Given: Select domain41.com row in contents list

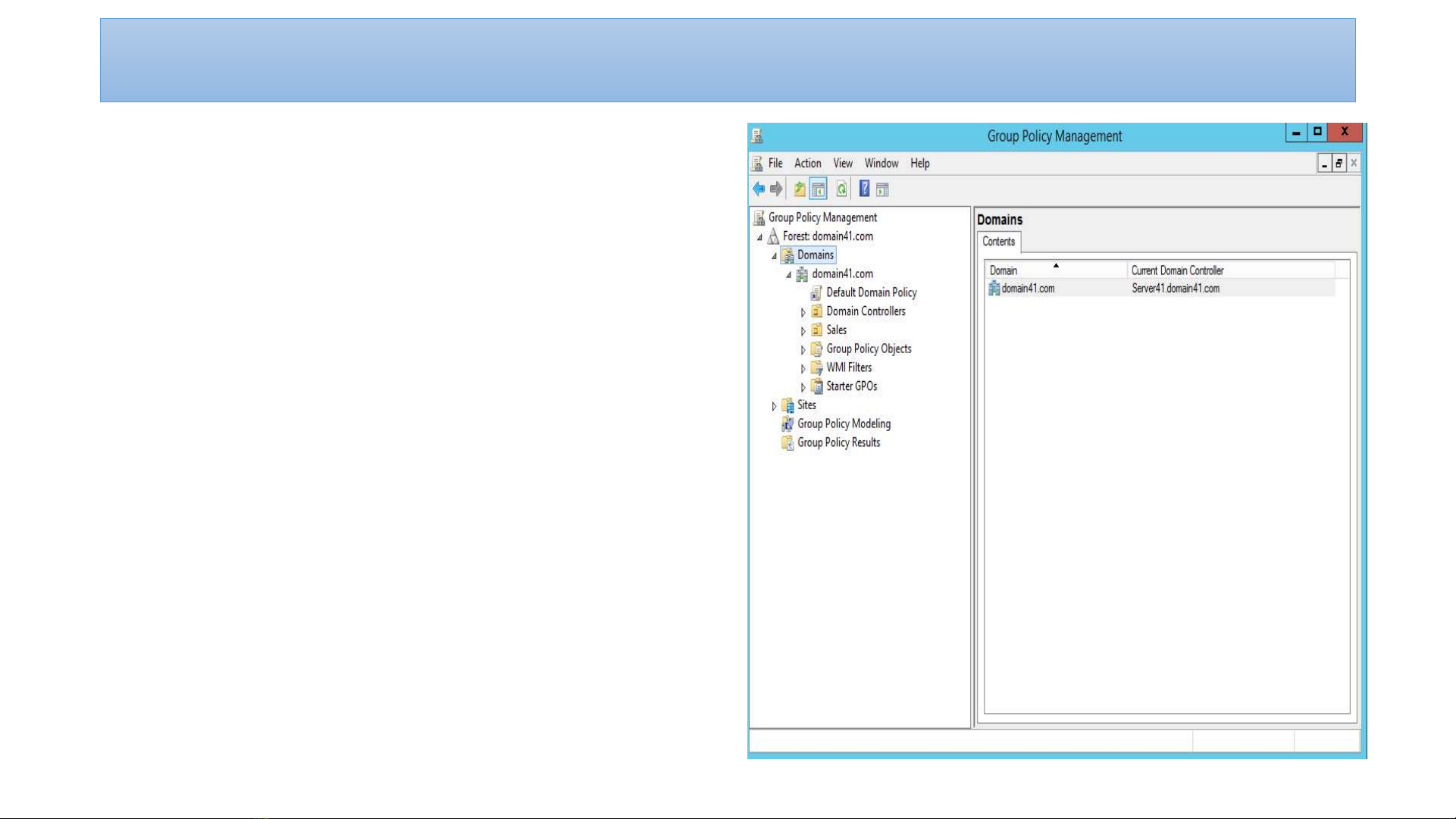Looking at the screenshot, I should pos(1027,289).
